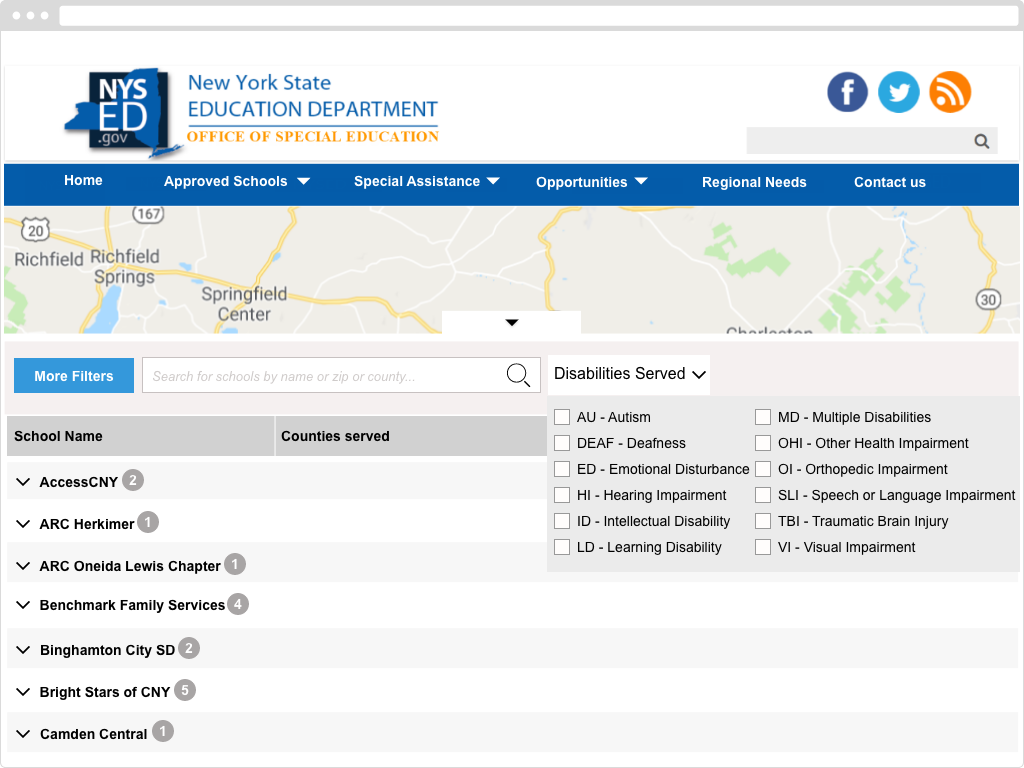Toggle the Disabilities Served dropdown
The image size is (1024, 768).
(630, 374)
